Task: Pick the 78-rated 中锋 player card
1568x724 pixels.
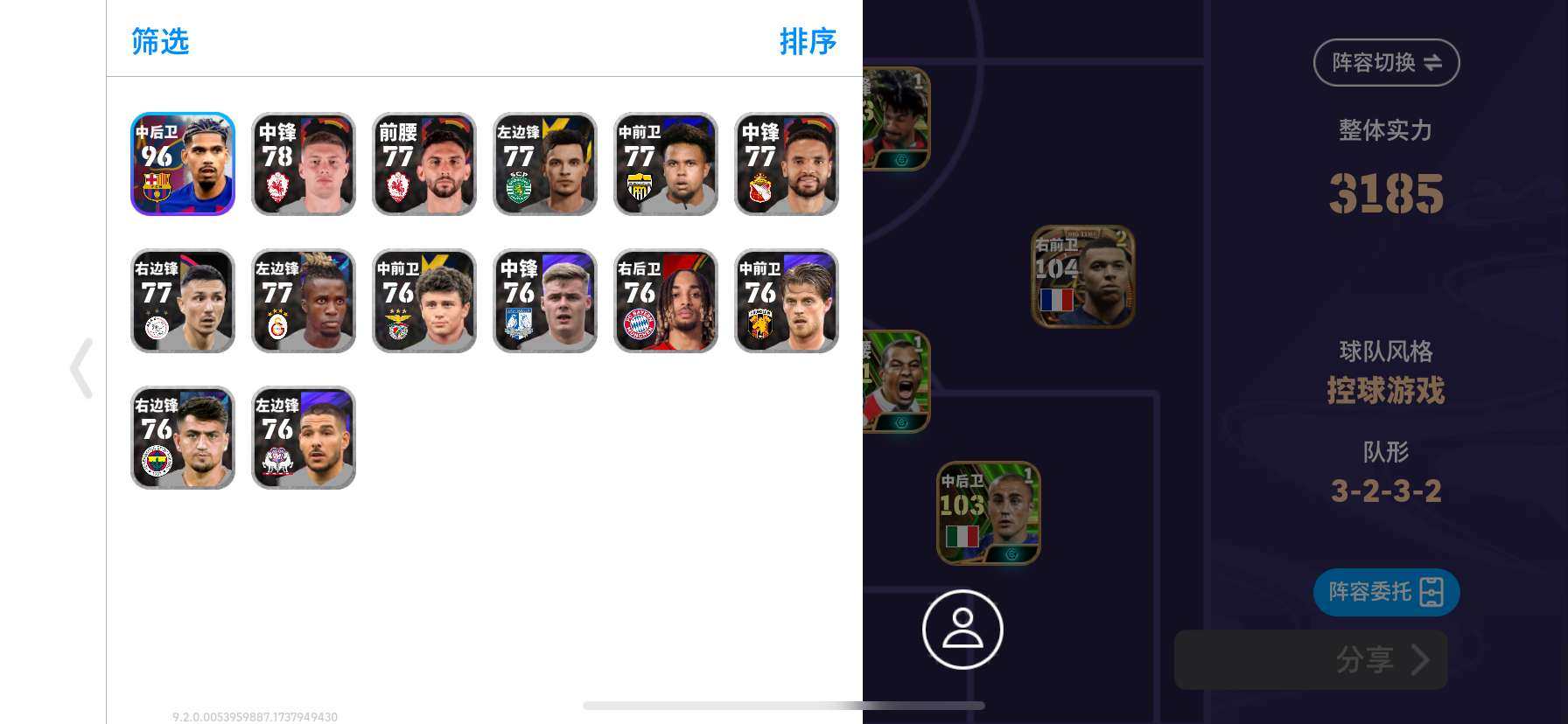Action: tap(304, 164)
